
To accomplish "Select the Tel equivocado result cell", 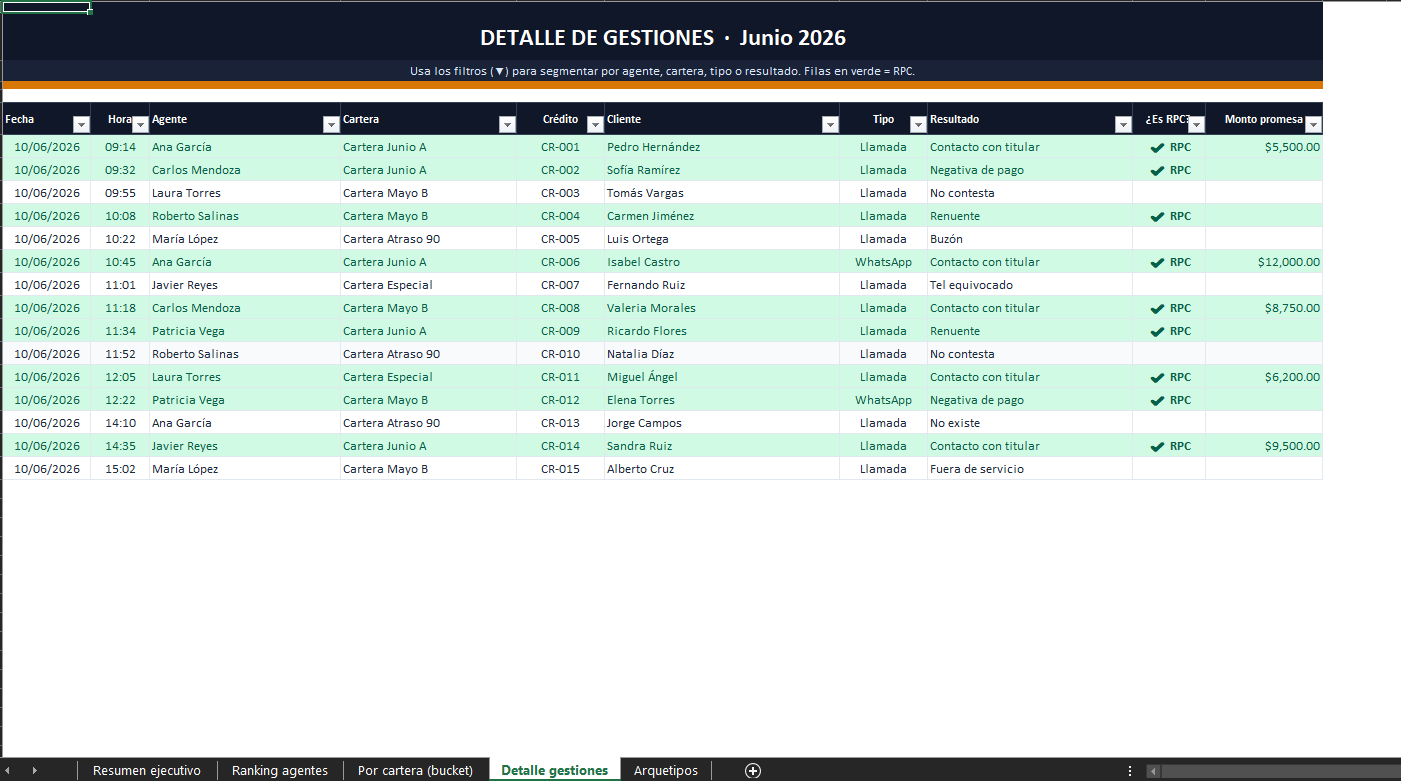I will [1030, 285].
